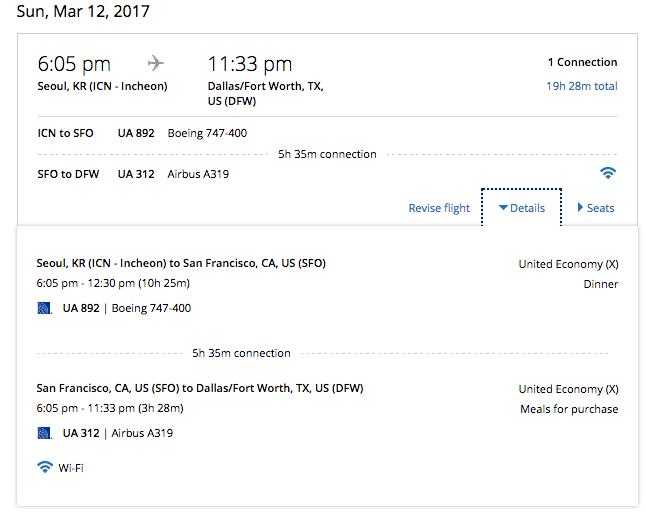Click the 19h 28m total duration link
Image resolution: width=646 pixels, height=517 pixels.
coord(582,86)
